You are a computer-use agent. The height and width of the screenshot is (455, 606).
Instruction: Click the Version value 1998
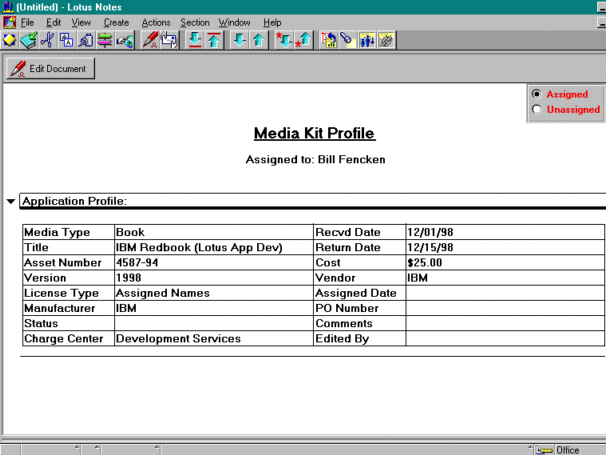[129, 278]
